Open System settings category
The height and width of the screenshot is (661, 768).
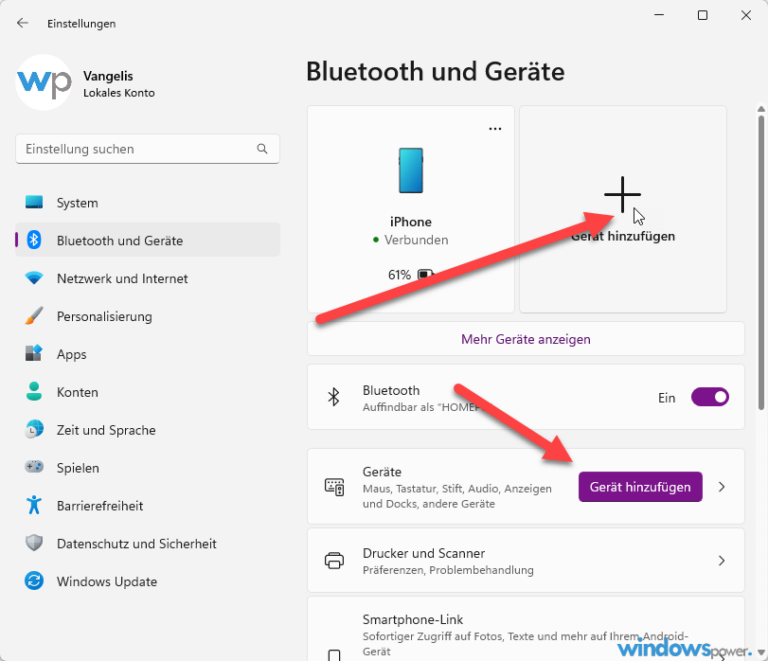pos(147,202)
